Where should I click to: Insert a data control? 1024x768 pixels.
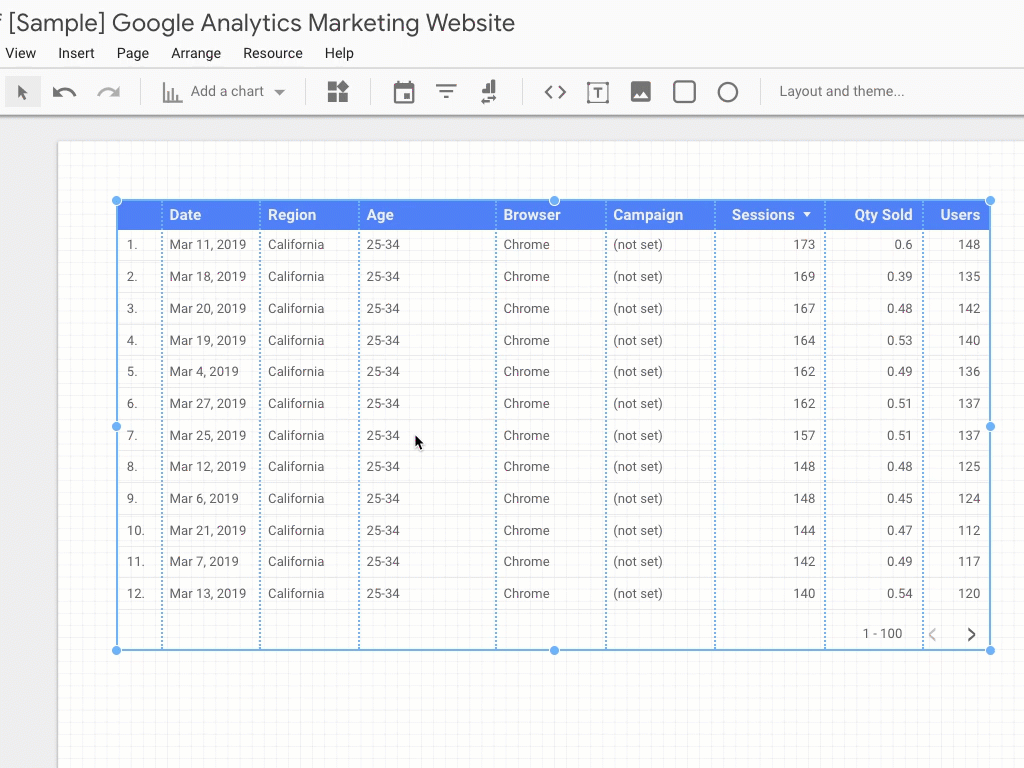(x=489, y=92)
